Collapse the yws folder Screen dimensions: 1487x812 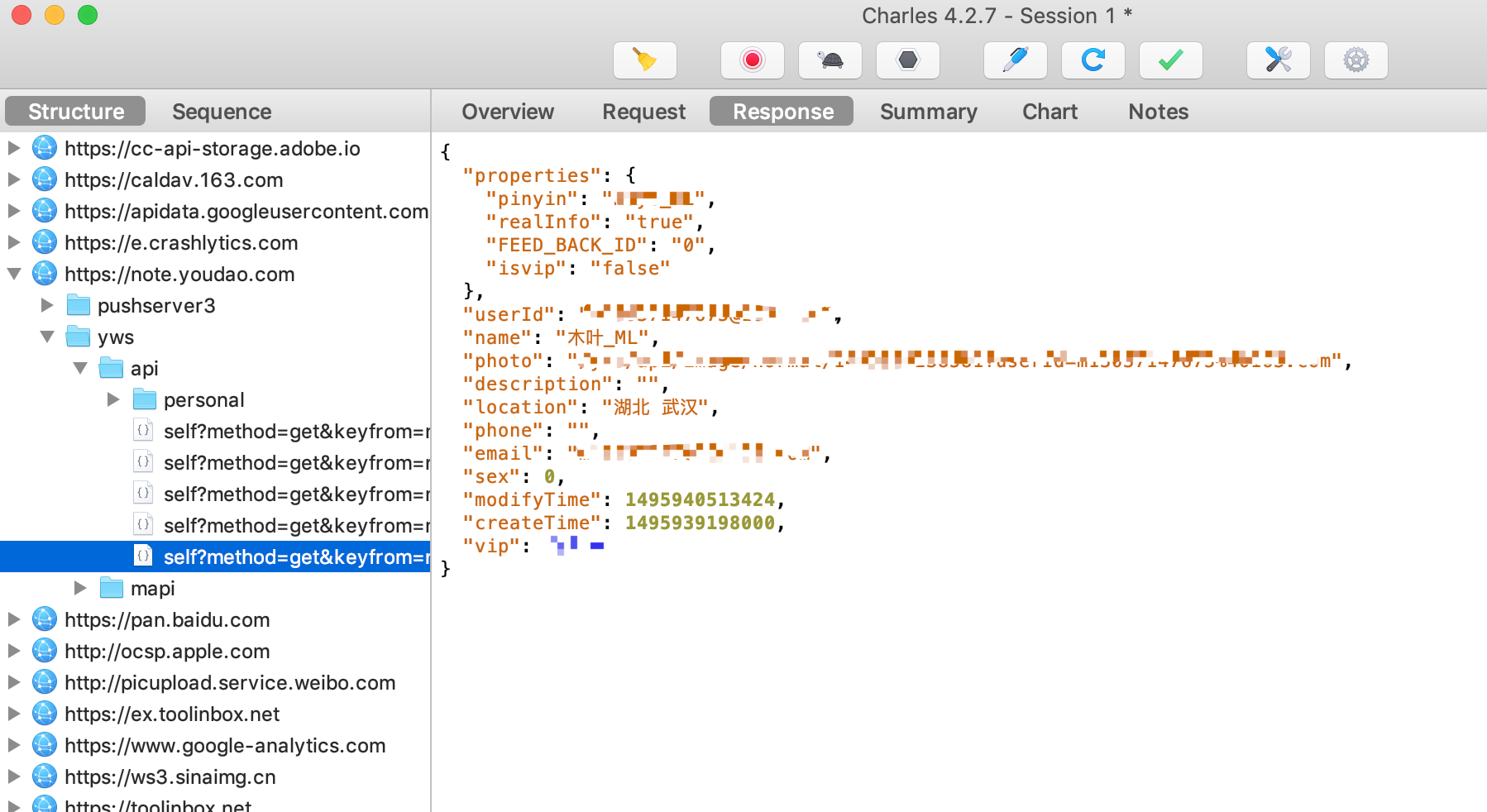(x=47, y=337)
